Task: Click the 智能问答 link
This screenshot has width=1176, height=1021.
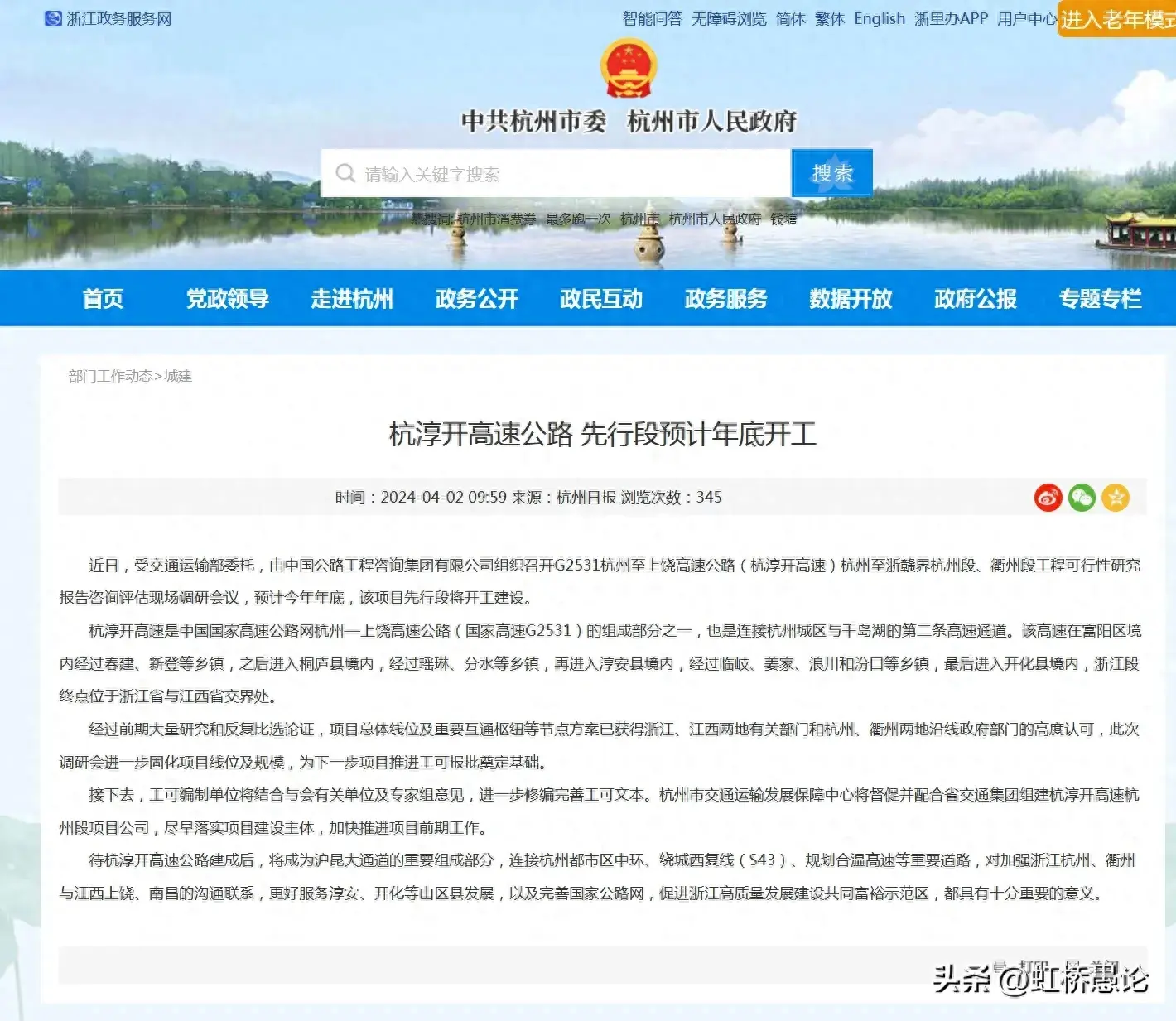Action: point(652,19)
